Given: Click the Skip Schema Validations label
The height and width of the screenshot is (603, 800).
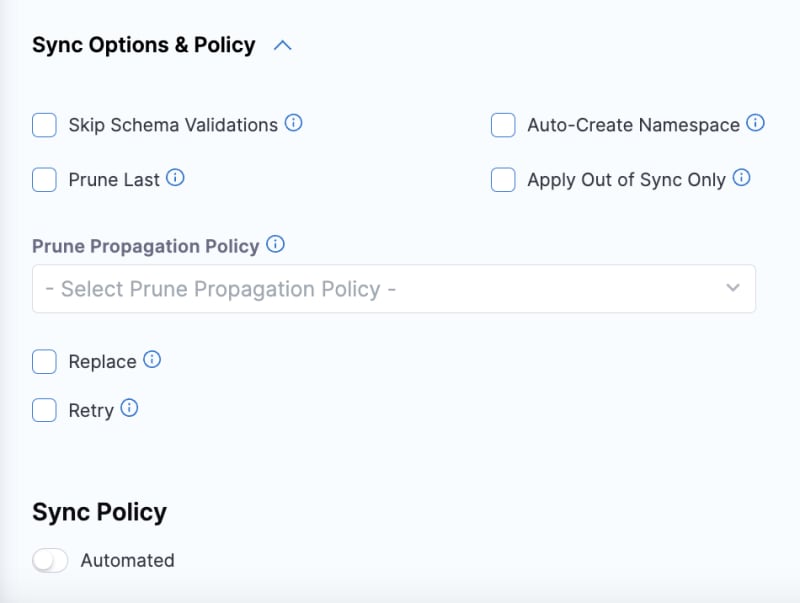Looking at the screenshot, I should [173, 125].
